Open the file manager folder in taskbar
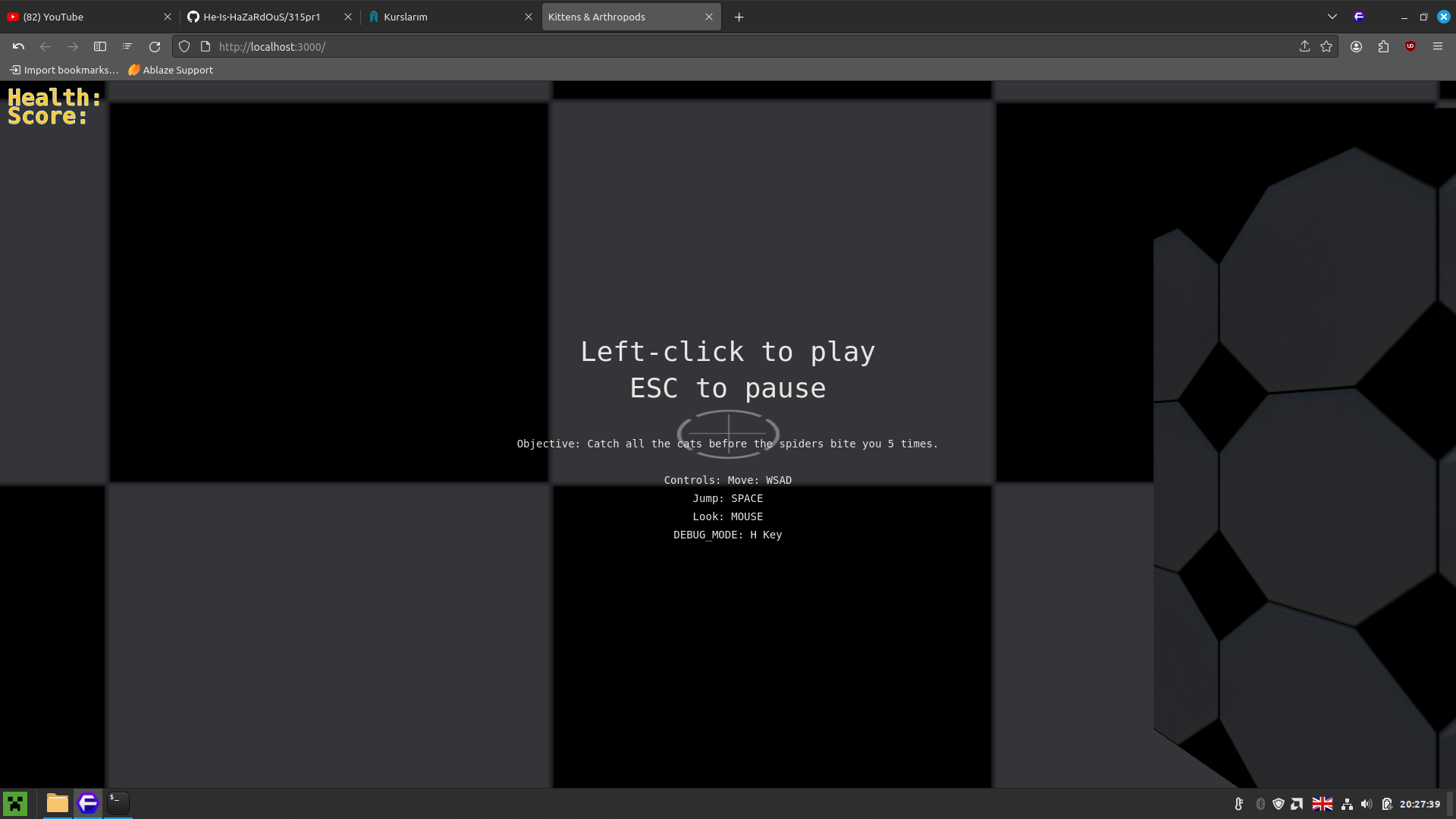Screen dimensions: 1456x819 (x=58, y=803)
